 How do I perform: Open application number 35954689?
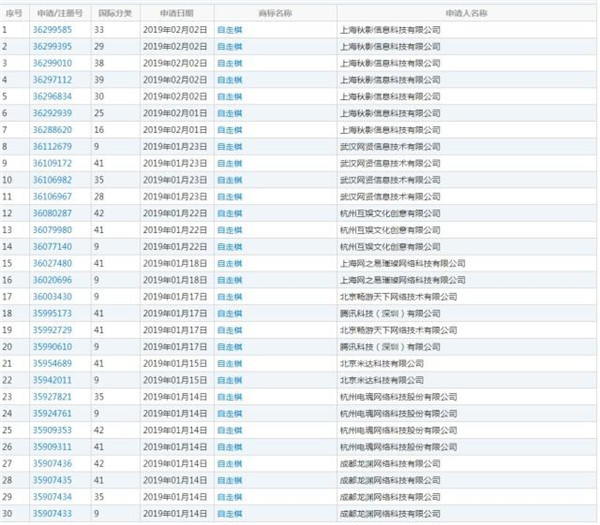click(52, 364)
